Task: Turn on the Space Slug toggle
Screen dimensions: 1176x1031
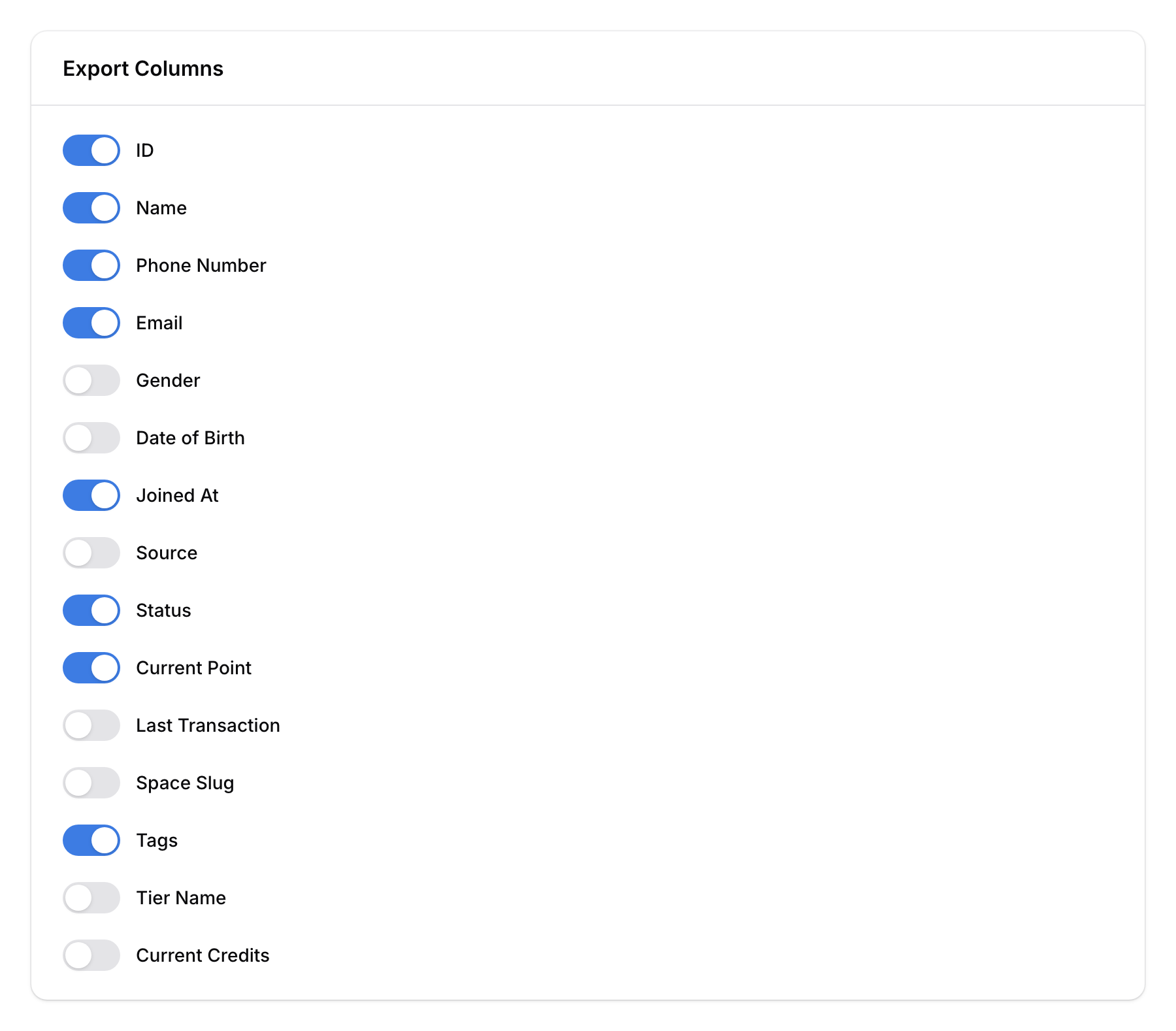Action: tap(91, 782)
